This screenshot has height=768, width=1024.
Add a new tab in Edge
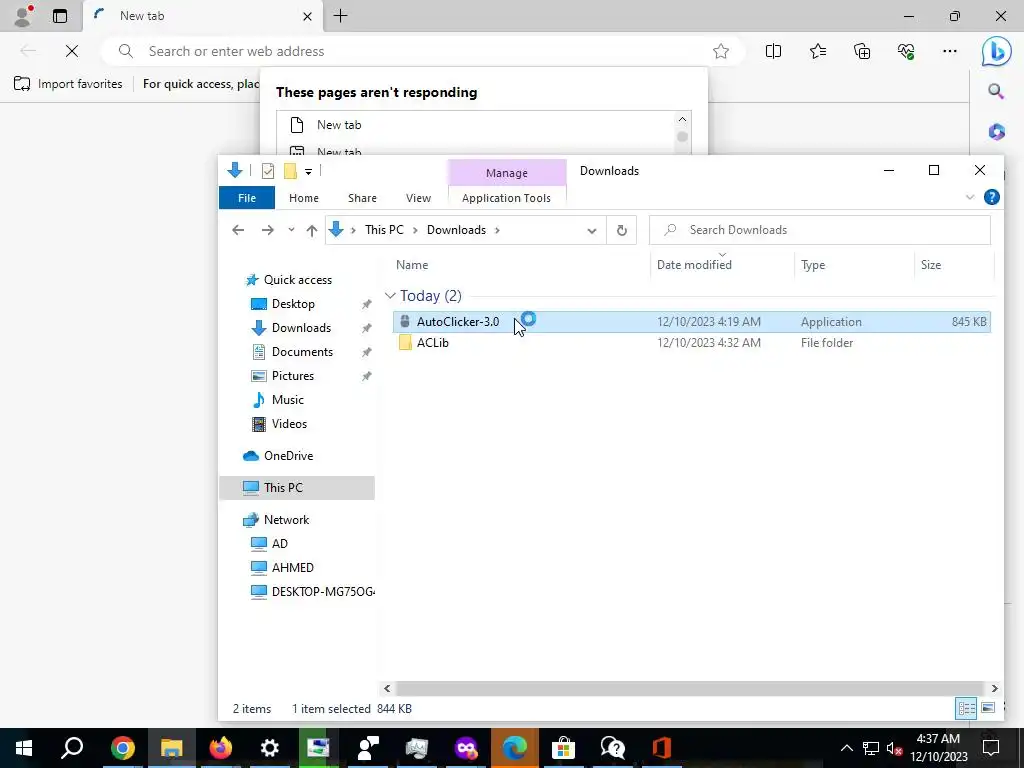coord(340,16)
